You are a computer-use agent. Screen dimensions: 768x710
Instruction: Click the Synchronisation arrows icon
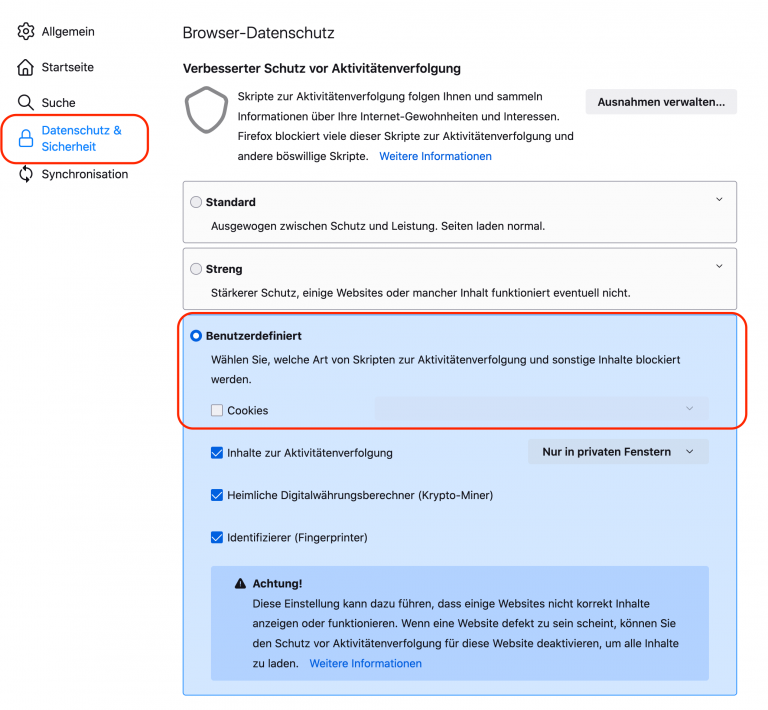point(26,174)
